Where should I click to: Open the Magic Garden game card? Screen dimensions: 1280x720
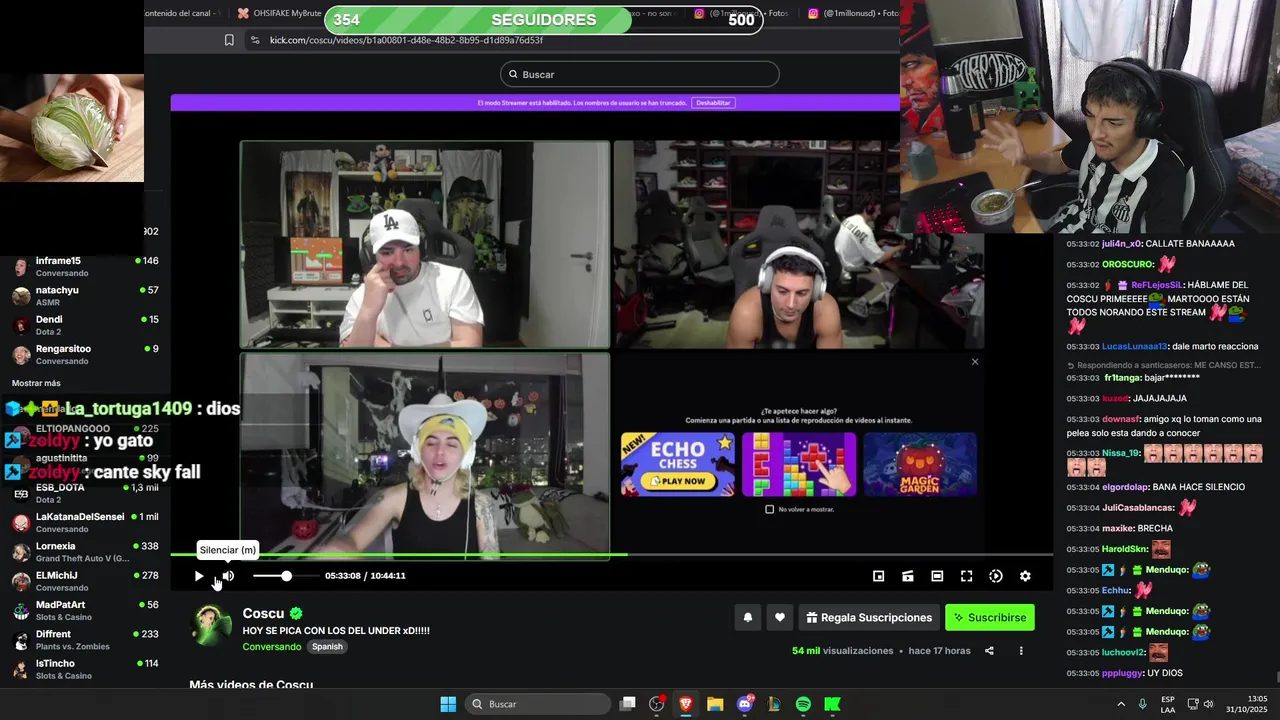tap(920, 464)
